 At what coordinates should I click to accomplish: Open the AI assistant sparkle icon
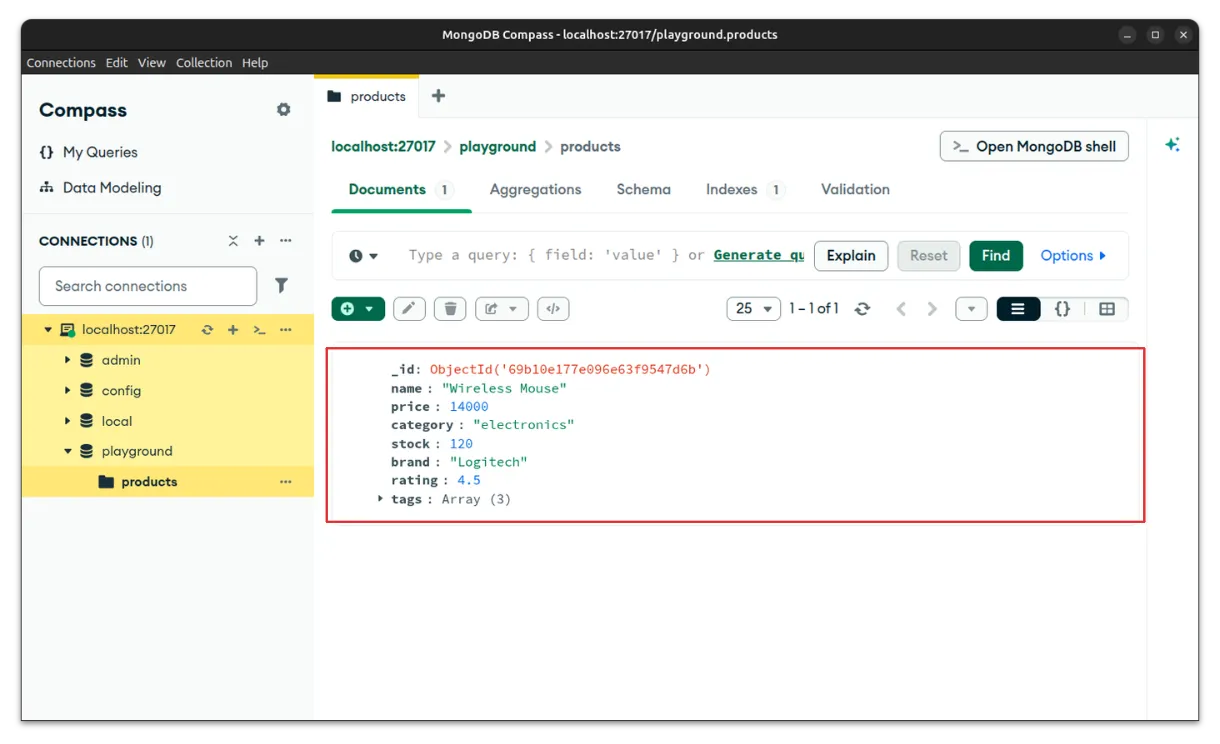coord(1172,145)
